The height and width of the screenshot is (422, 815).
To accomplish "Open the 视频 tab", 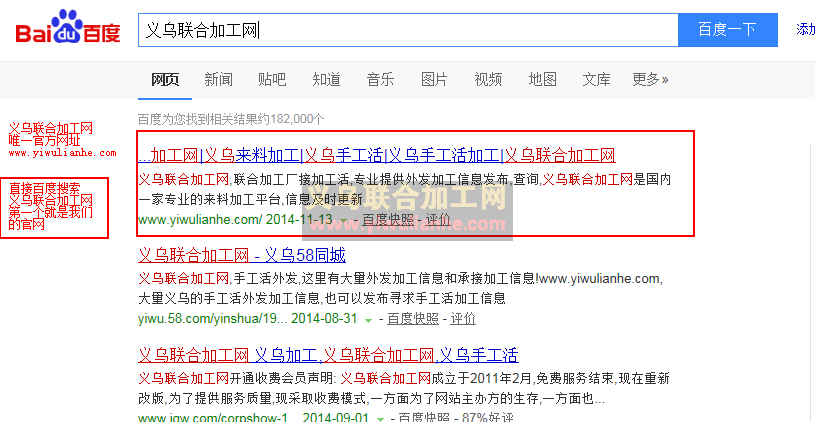I will pyautogui.click(x=488, y=80).
